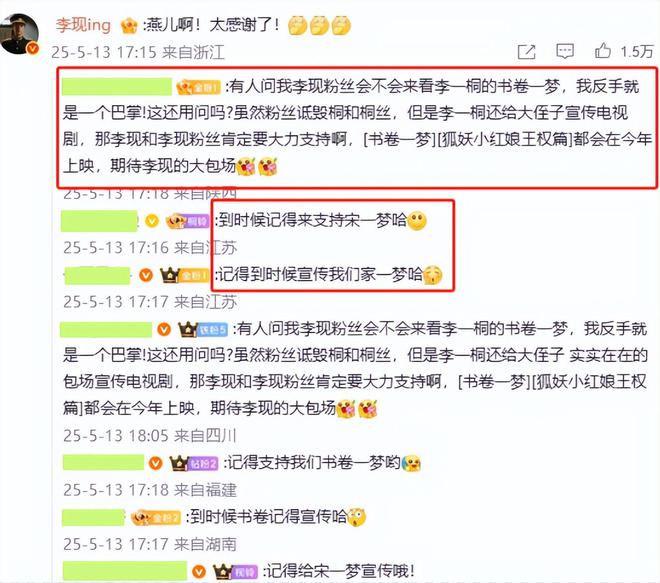Open 李现ing profile avatar
This screenshot has height=583, width=660.
19,34
